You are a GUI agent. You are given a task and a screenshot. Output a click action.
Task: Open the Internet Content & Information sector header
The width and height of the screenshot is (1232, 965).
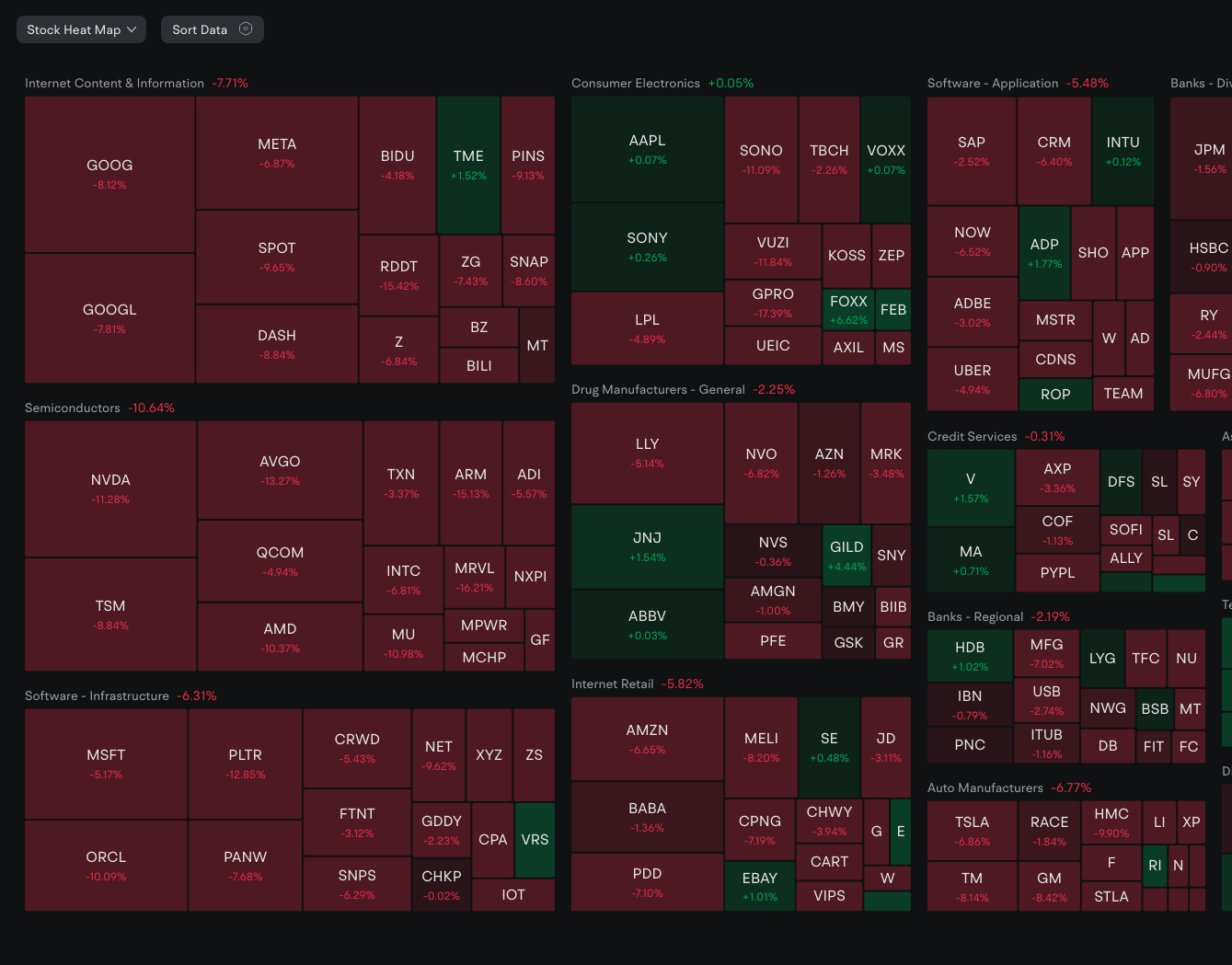coord(114,83)
